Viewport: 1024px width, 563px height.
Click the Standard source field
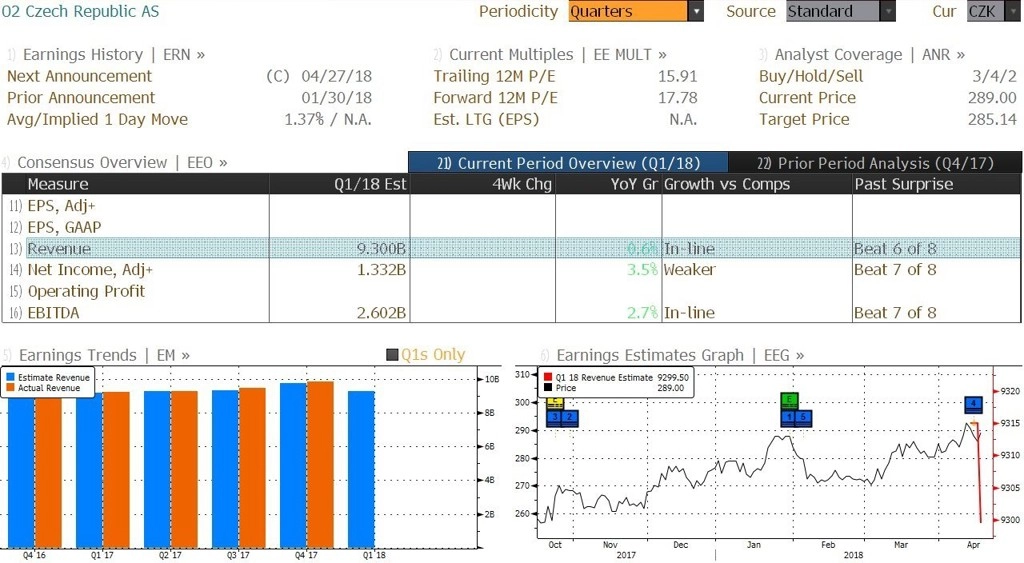coord(833,11)
